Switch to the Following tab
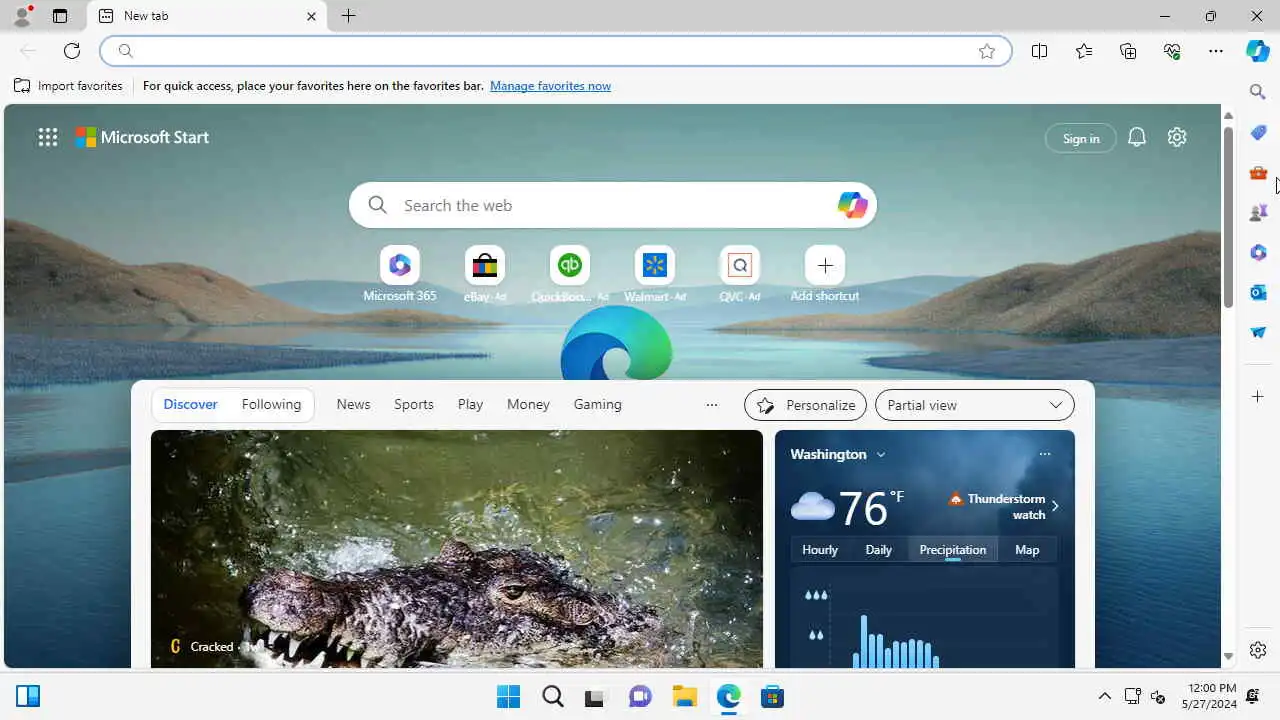 [271, 405]
